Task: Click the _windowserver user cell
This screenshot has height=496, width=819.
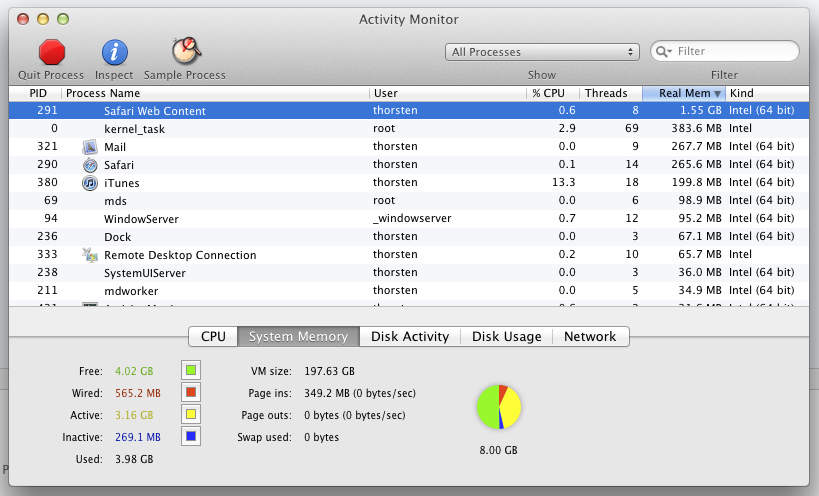Action: point(412,218)
